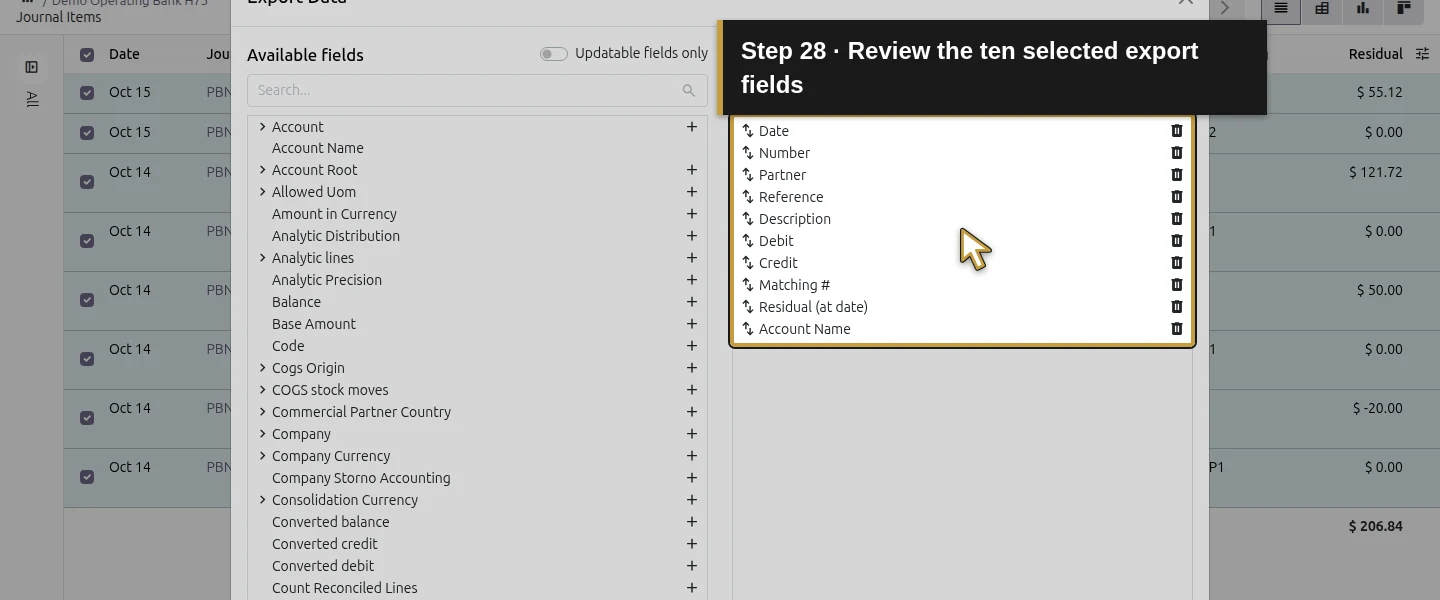Viewport: 1440px width, 600px height.
Task: Open optional columns settings icon
Action: [x=1422, y=54]
